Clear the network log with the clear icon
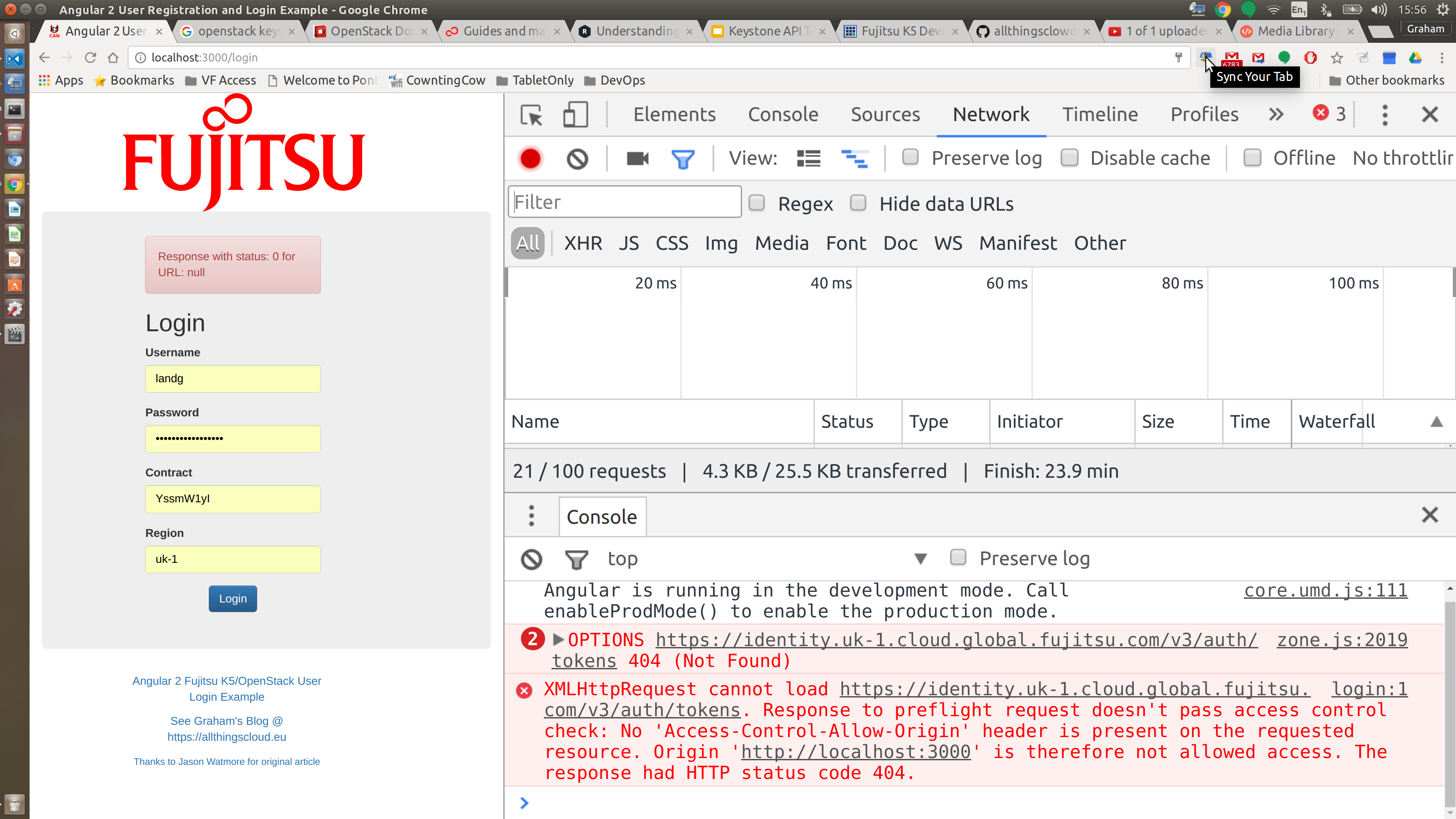 (577, 158)
